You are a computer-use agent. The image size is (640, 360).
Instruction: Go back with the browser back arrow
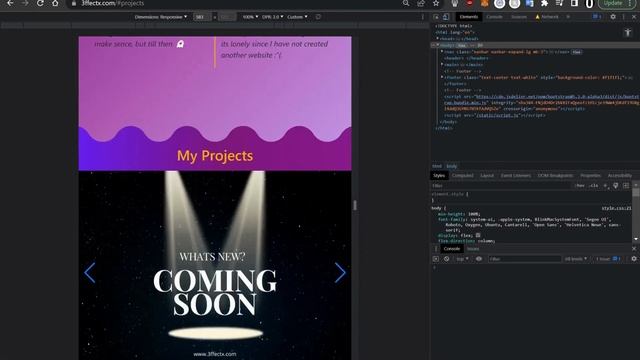[x=10, y=3]
